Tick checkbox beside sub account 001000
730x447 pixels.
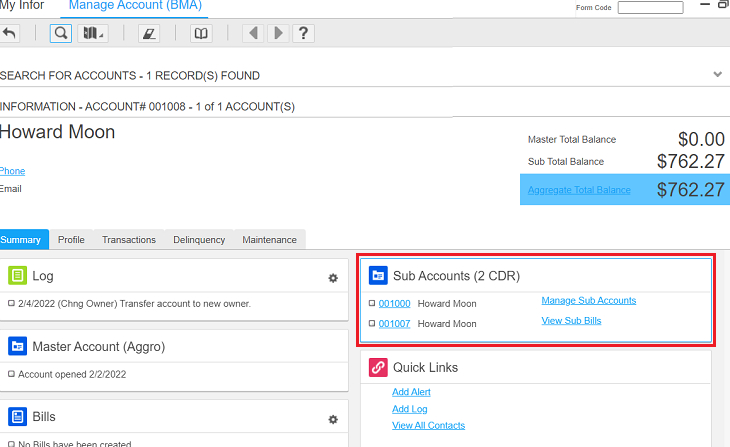pos(372,303)
